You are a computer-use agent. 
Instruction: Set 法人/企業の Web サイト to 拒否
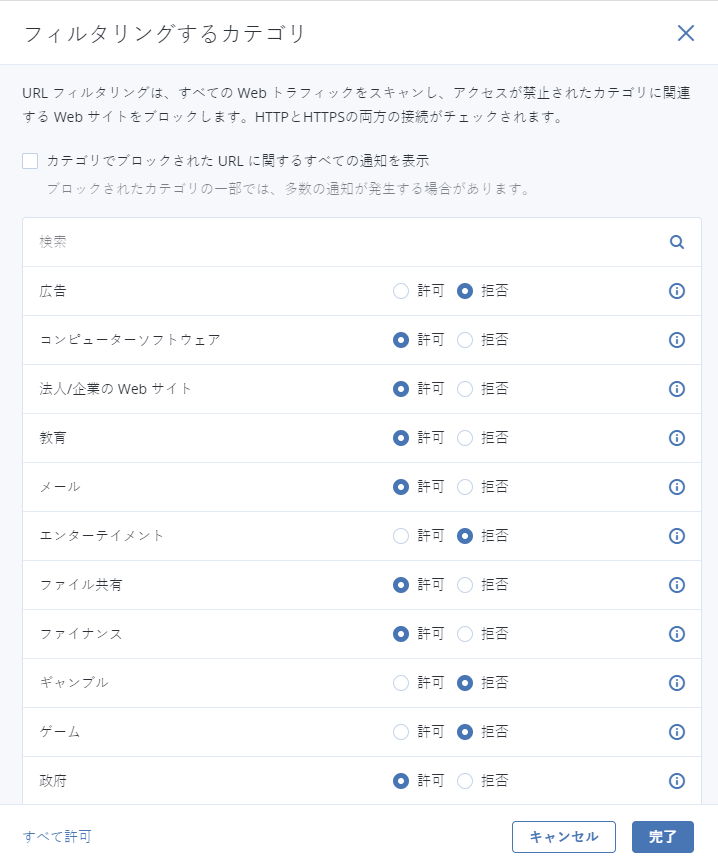coord(465,389)
